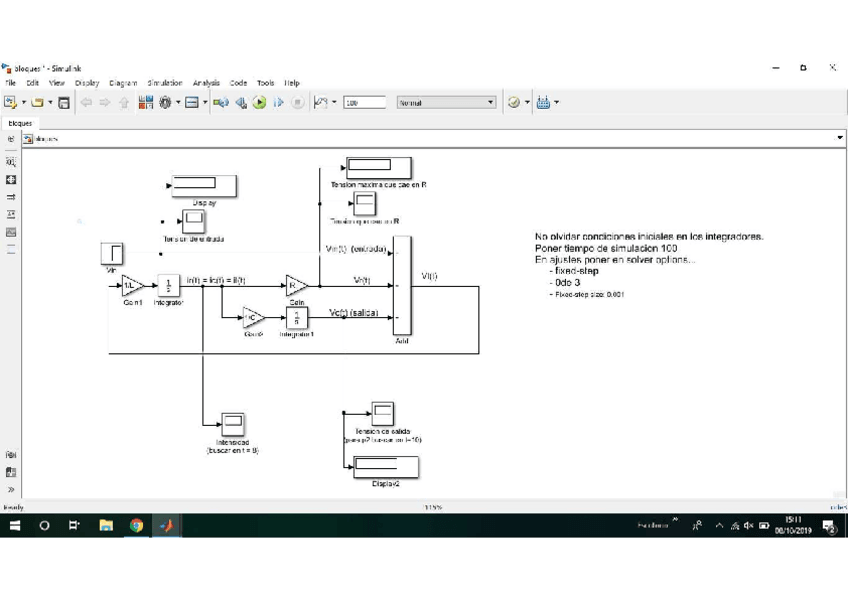848x599 pixels.
Task: Select the bloques model tab
Action: (20, 123)
